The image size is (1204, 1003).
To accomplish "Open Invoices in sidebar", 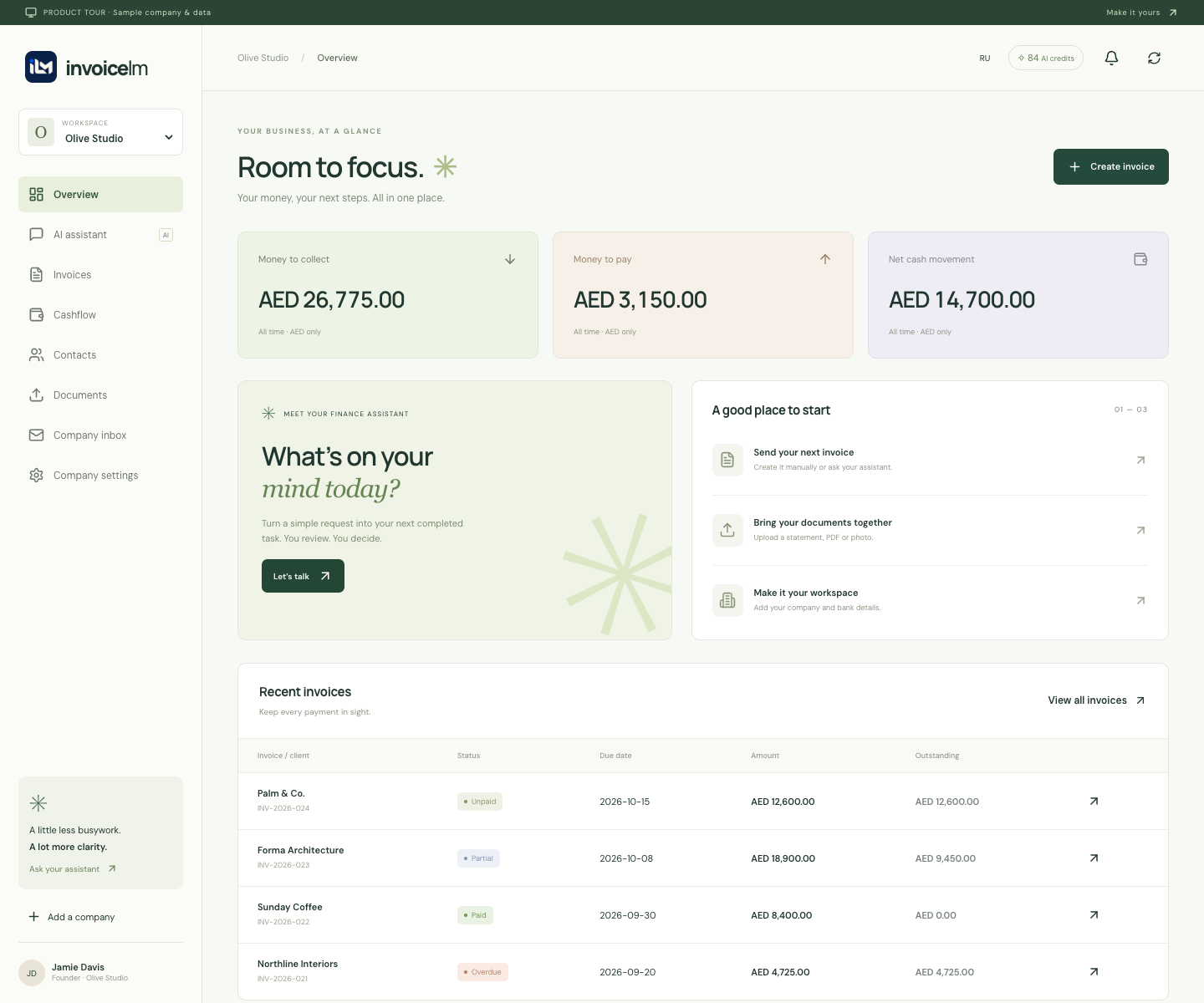I will (x=100, y=275).
